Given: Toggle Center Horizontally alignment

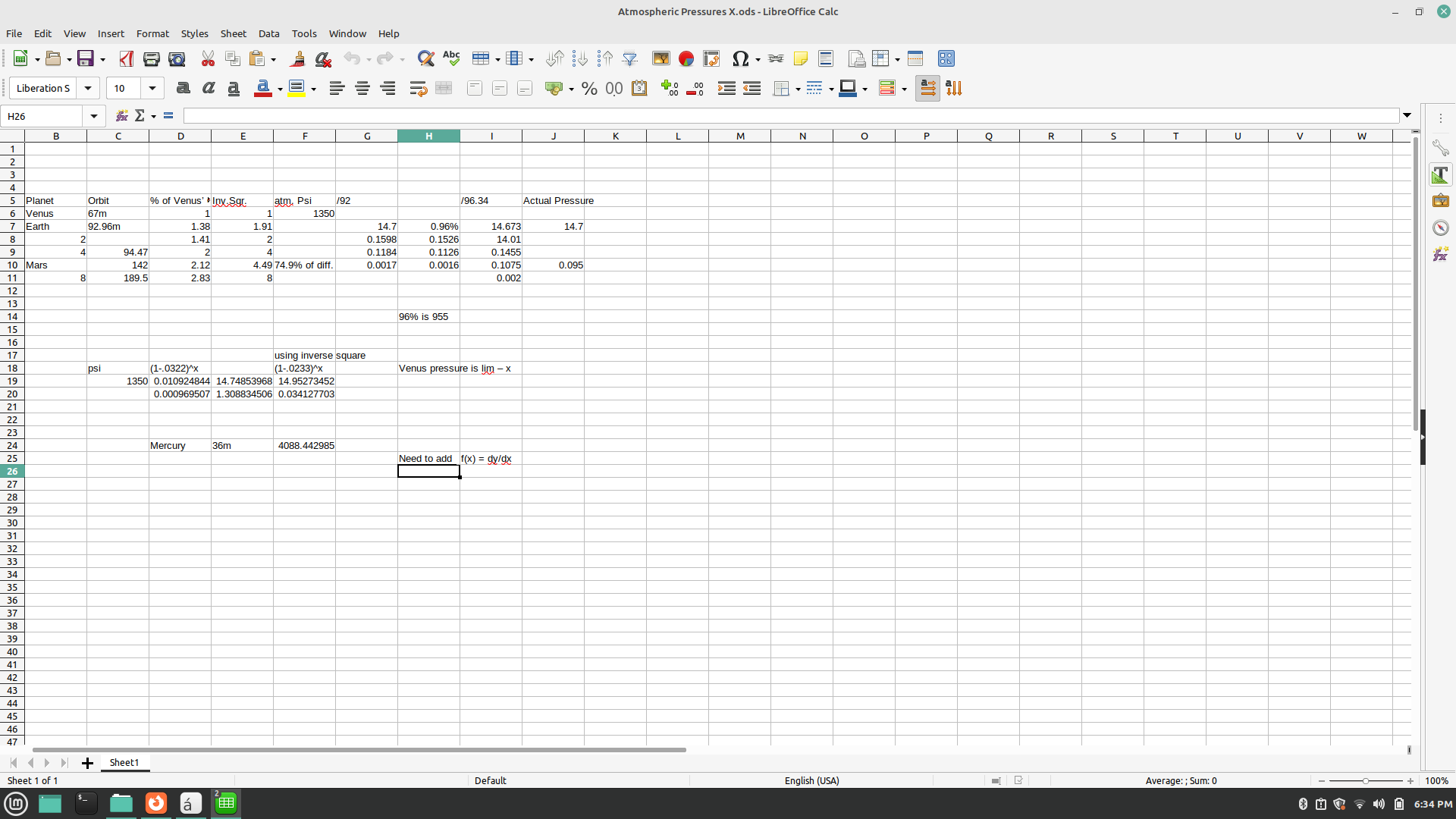Looking at the screenshot, I should tap(362, 89).
